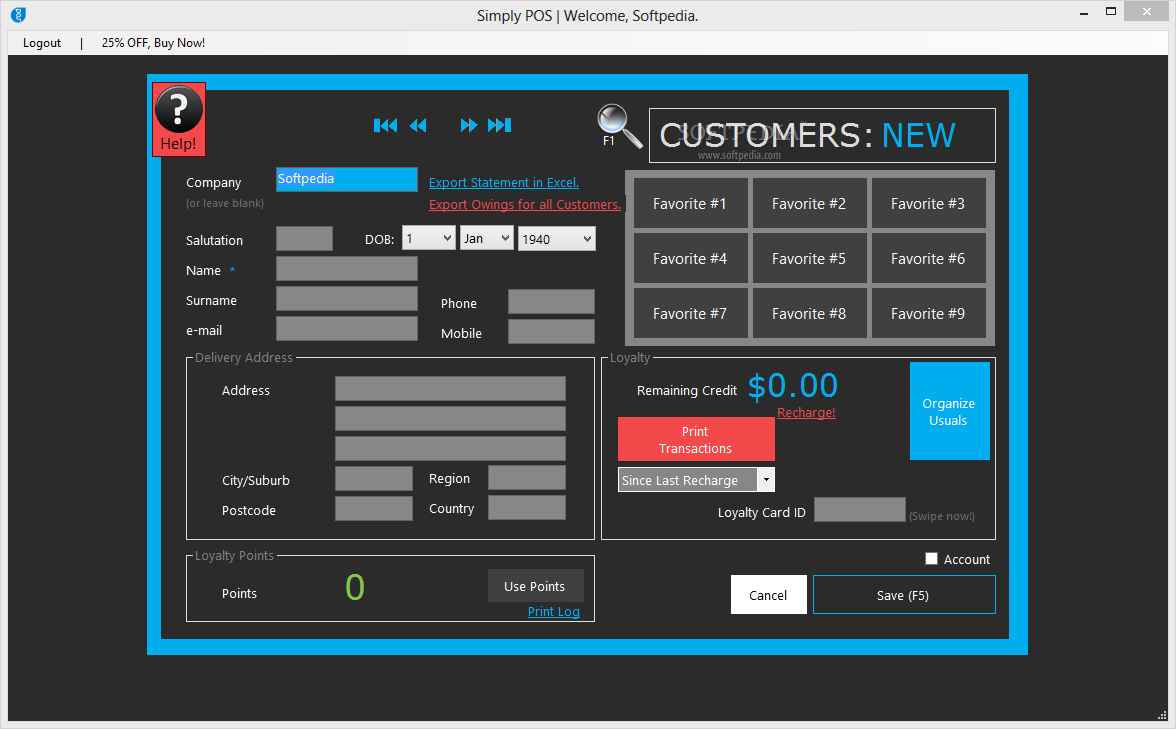Click the Mobile input field

(x=551, y=332)
